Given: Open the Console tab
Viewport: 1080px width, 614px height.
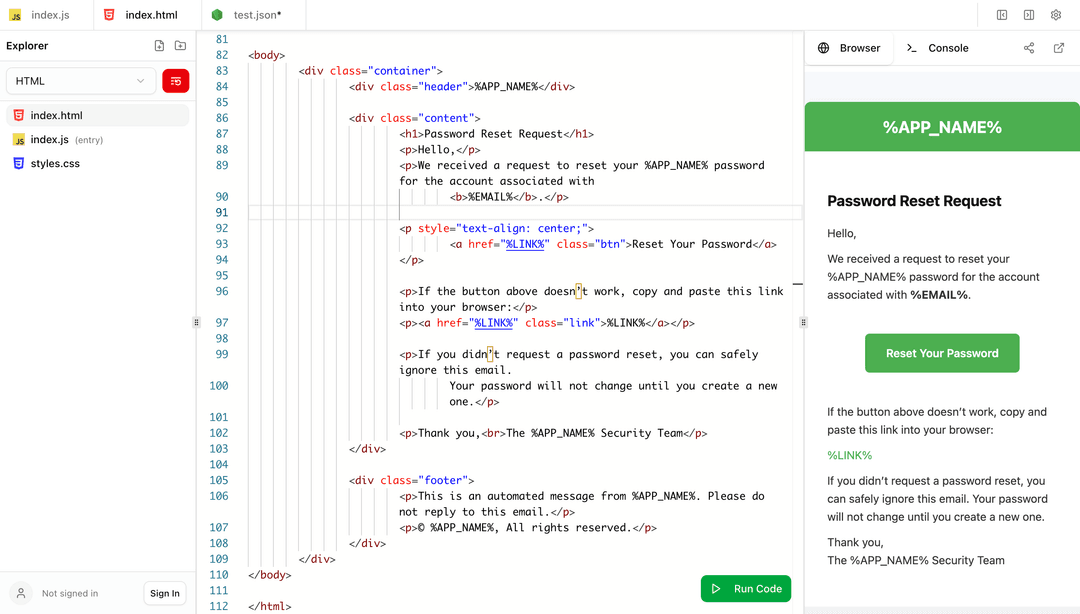Looking at the screenshot, I should pos(937,48).
